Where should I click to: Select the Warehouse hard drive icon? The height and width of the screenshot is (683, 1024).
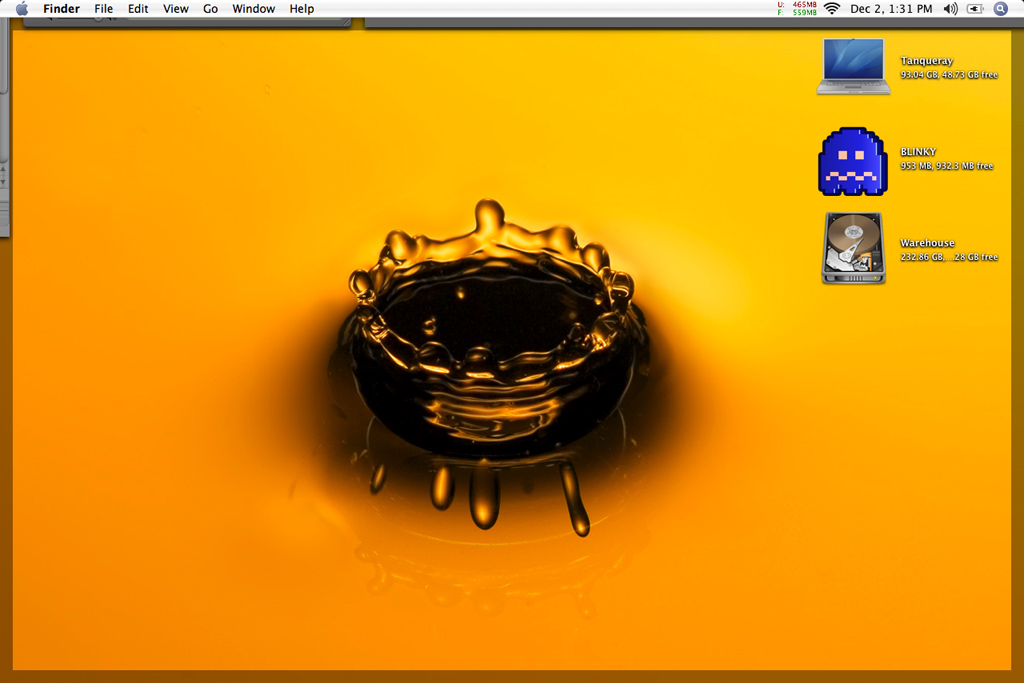point(854,248)
